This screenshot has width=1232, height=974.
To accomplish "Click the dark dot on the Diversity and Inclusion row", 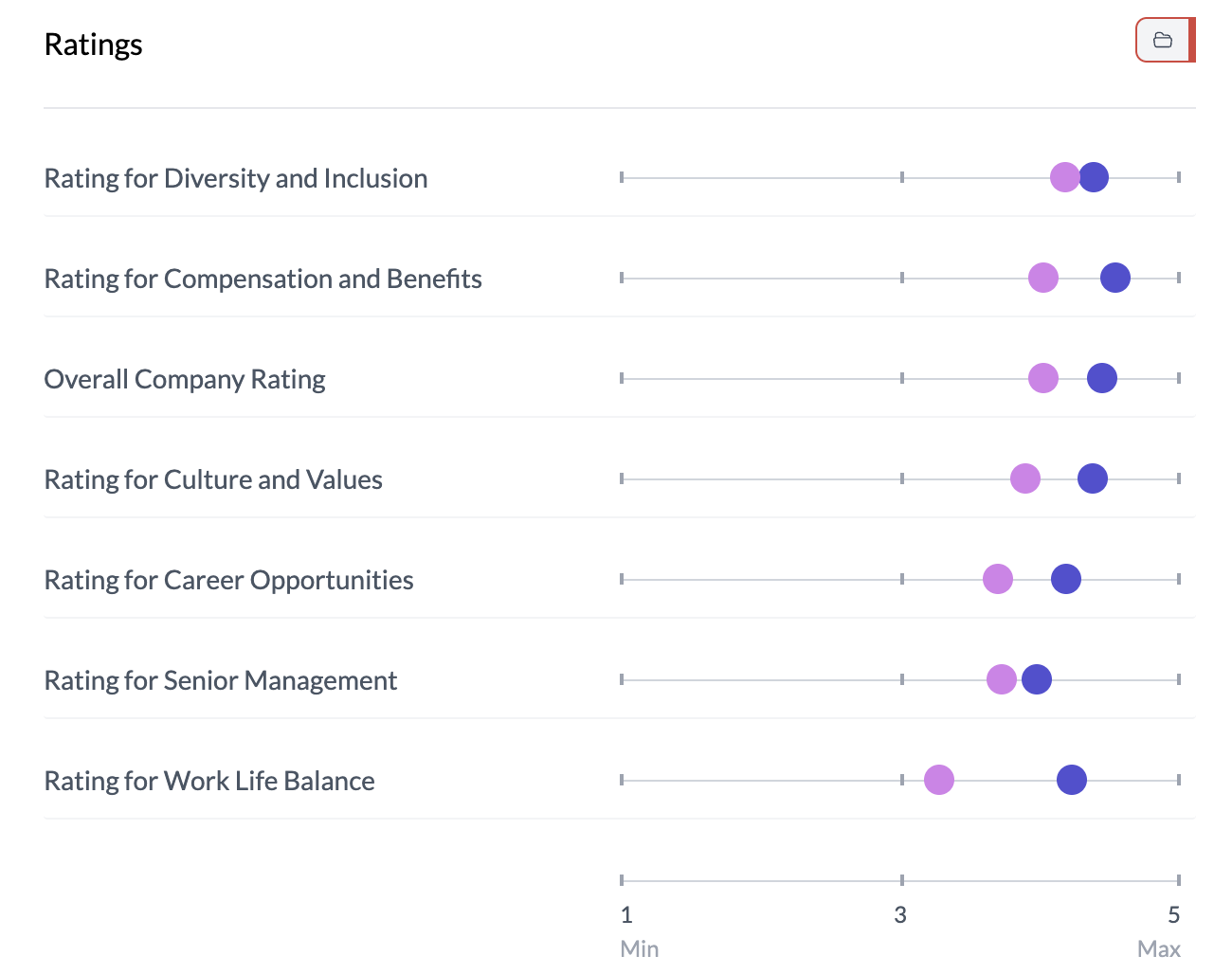I will click(1095, 176).
